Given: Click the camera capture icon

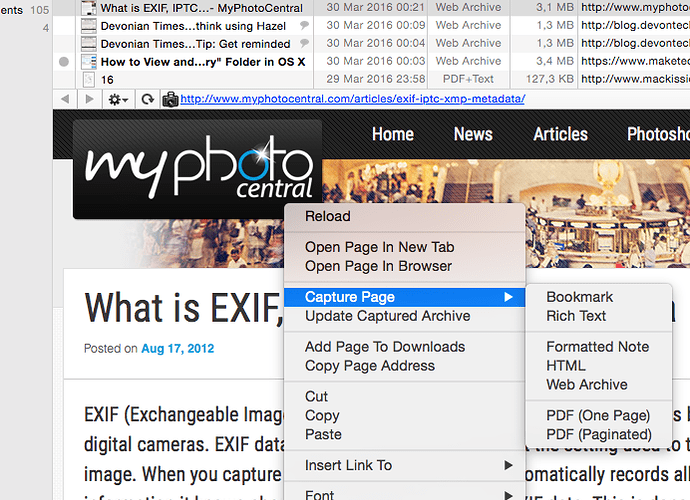Looking at the screenshot, I should point(170,99).
